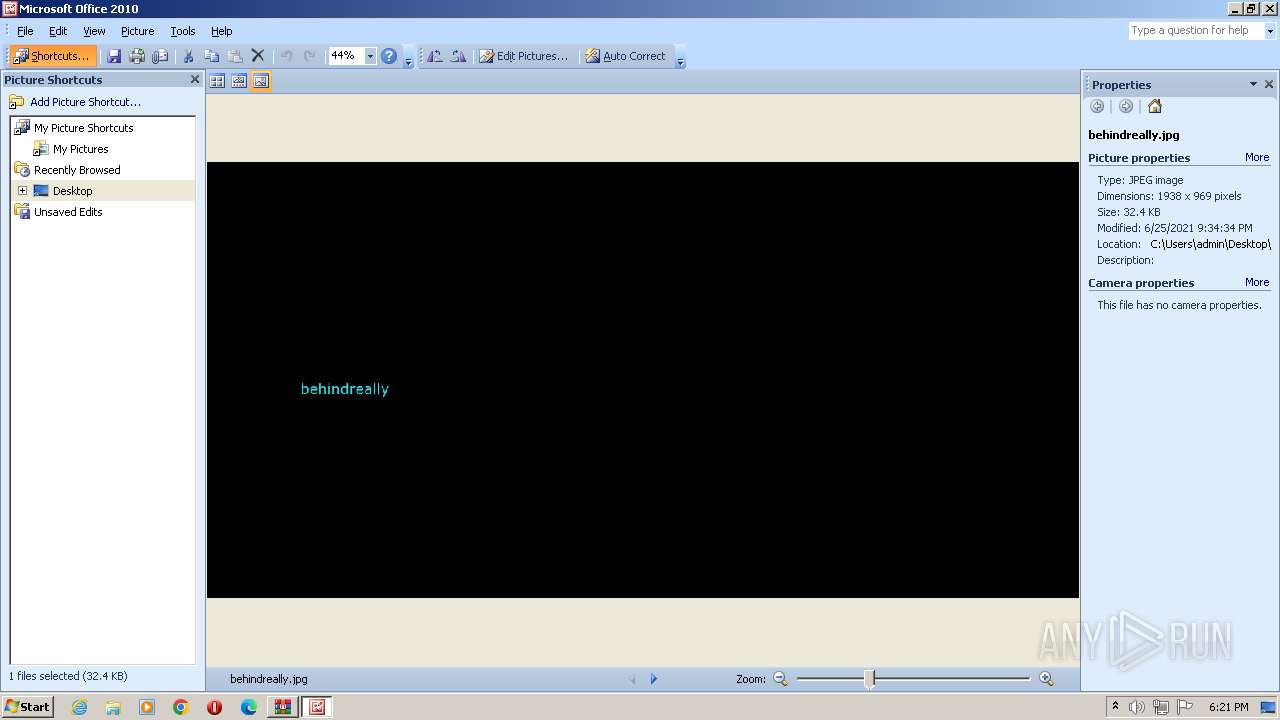Open the View menu
This screenshot has width=1280, height=720.
pos(94,31)
